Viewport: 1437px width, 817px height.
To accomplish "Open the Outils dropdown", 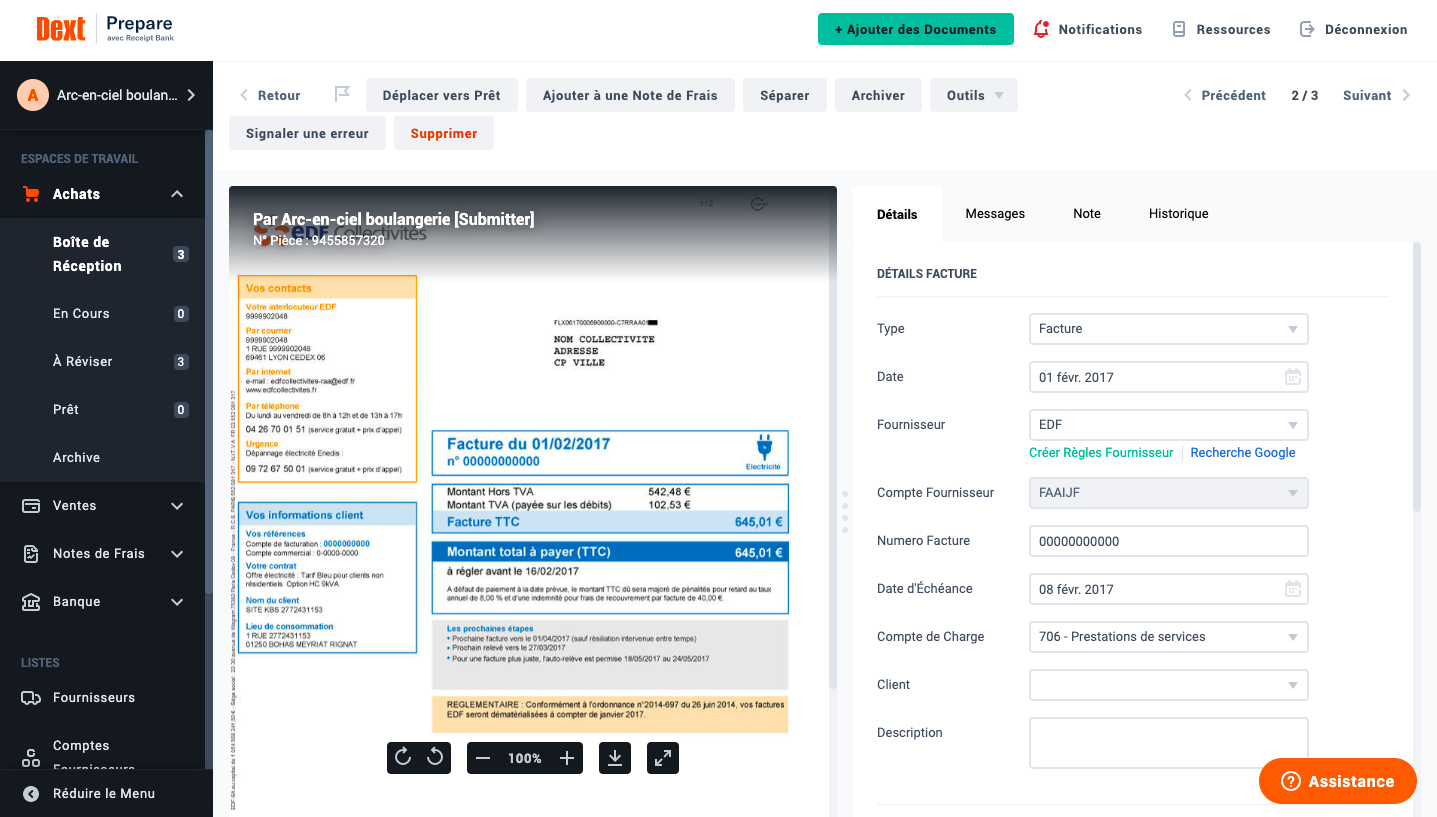I will [x=974, y=95].
